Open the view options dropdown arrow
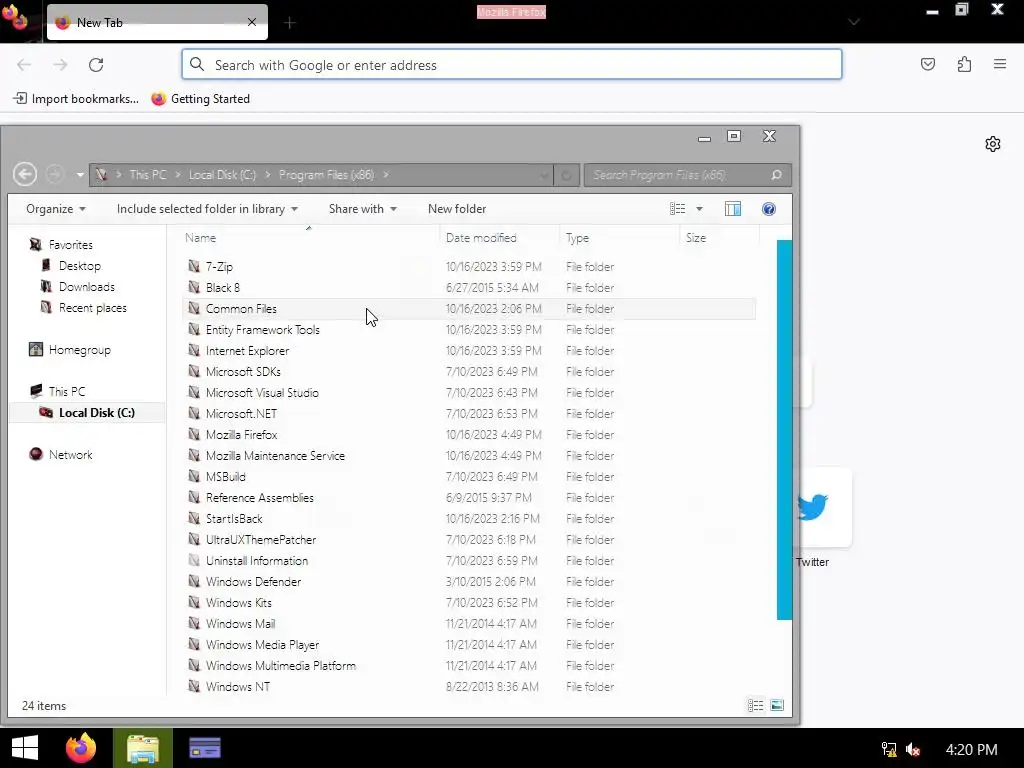Image resolution: width=1024 pixels, height=768 pixels. coord(699,209)
